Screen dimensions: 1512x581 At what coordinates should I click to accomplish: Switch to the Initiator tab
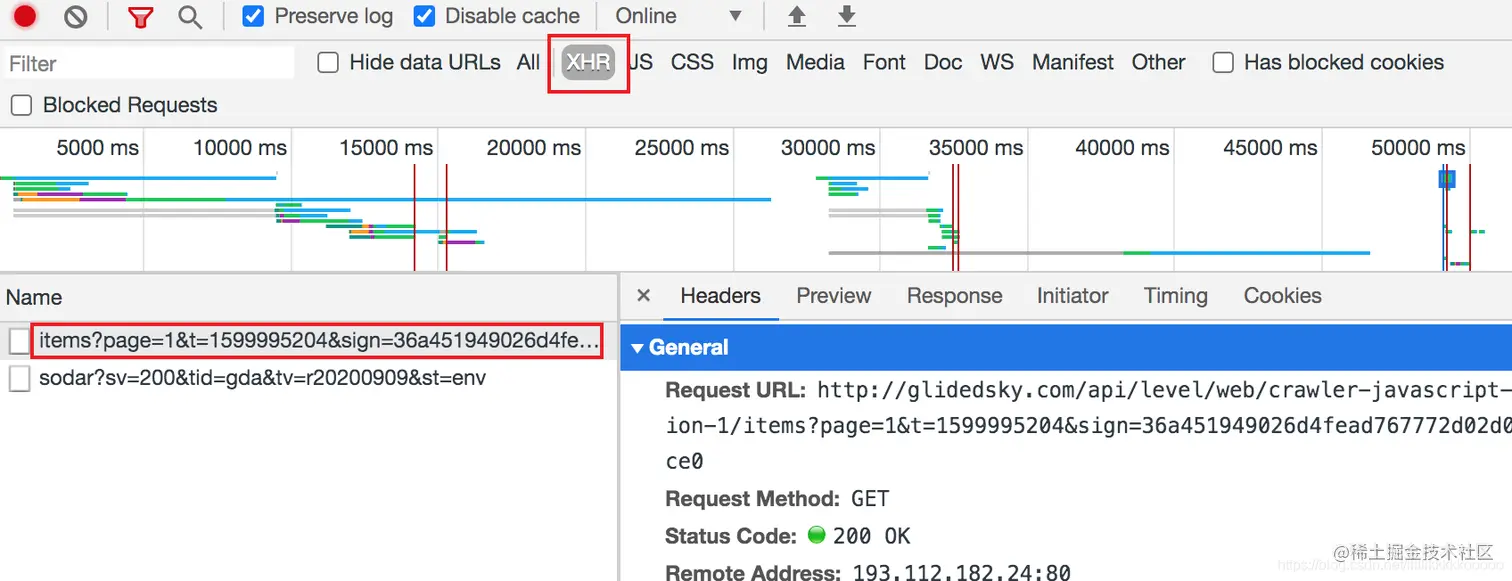pyautogui.click(x=1072, y=296)
